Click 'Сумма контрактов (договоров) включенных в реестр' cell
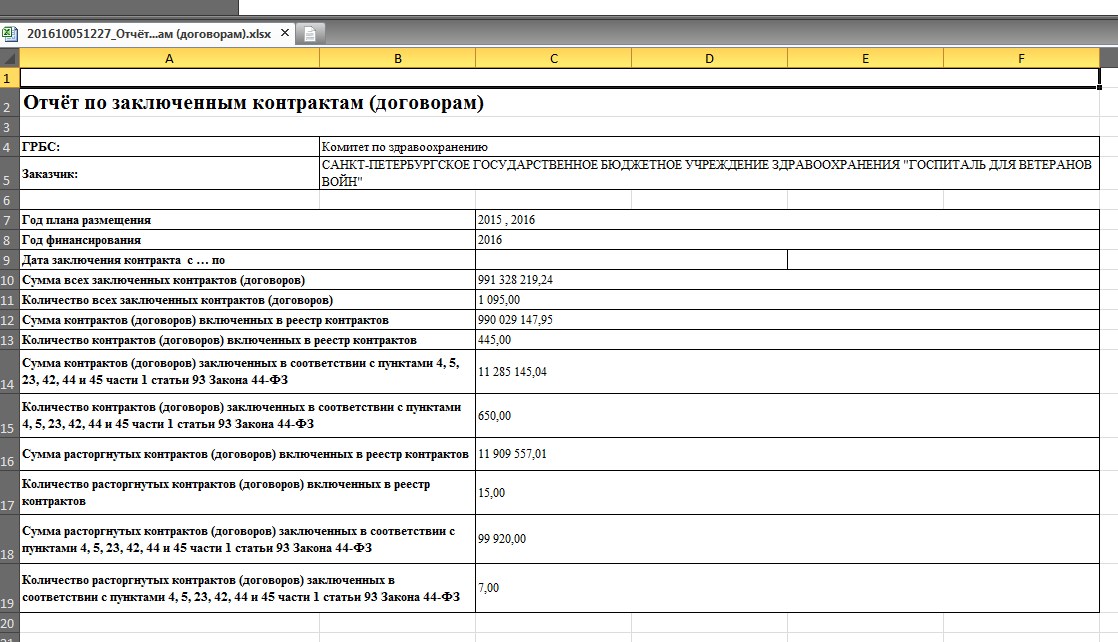 tap(247, 320)
